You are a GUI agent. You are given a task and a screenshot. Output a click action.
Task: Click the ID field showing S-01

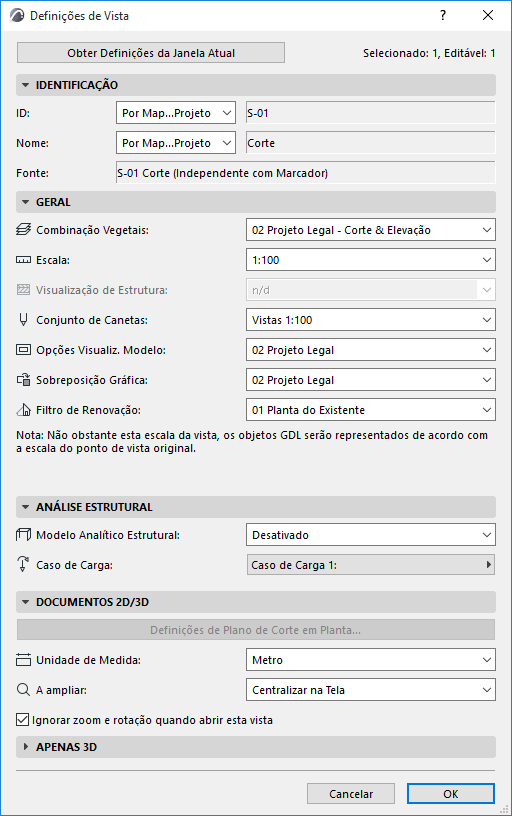(370, 113)
